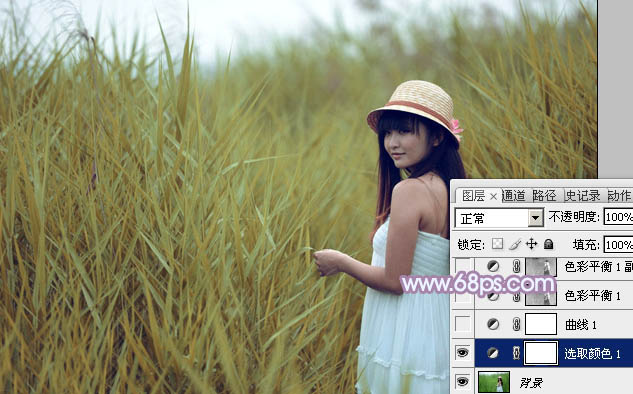Click mask link chain of 选取颜色 1
633x394 pixels.
516,353
